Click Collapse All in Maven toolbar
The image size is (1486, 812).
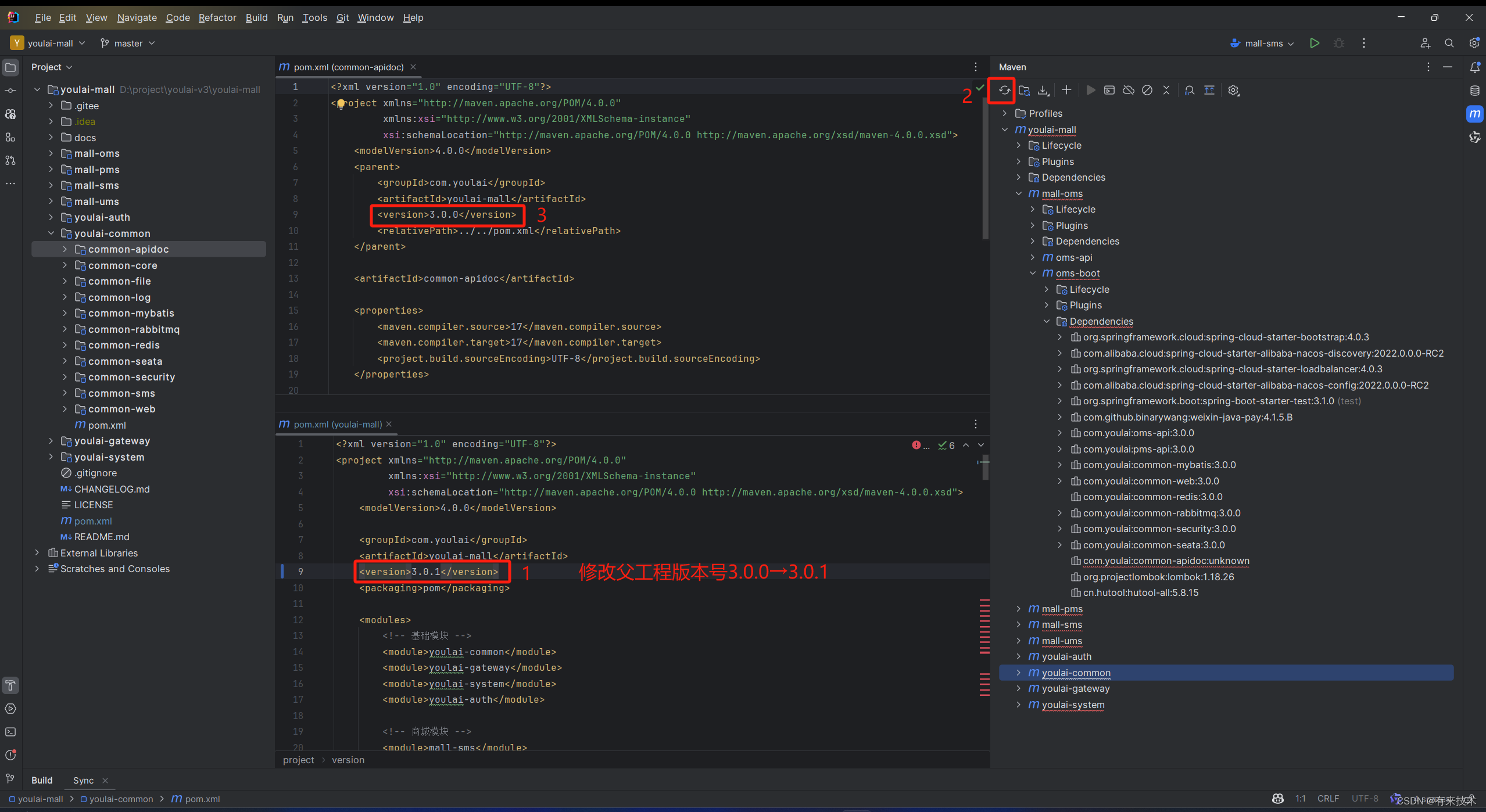(1166, 91)
